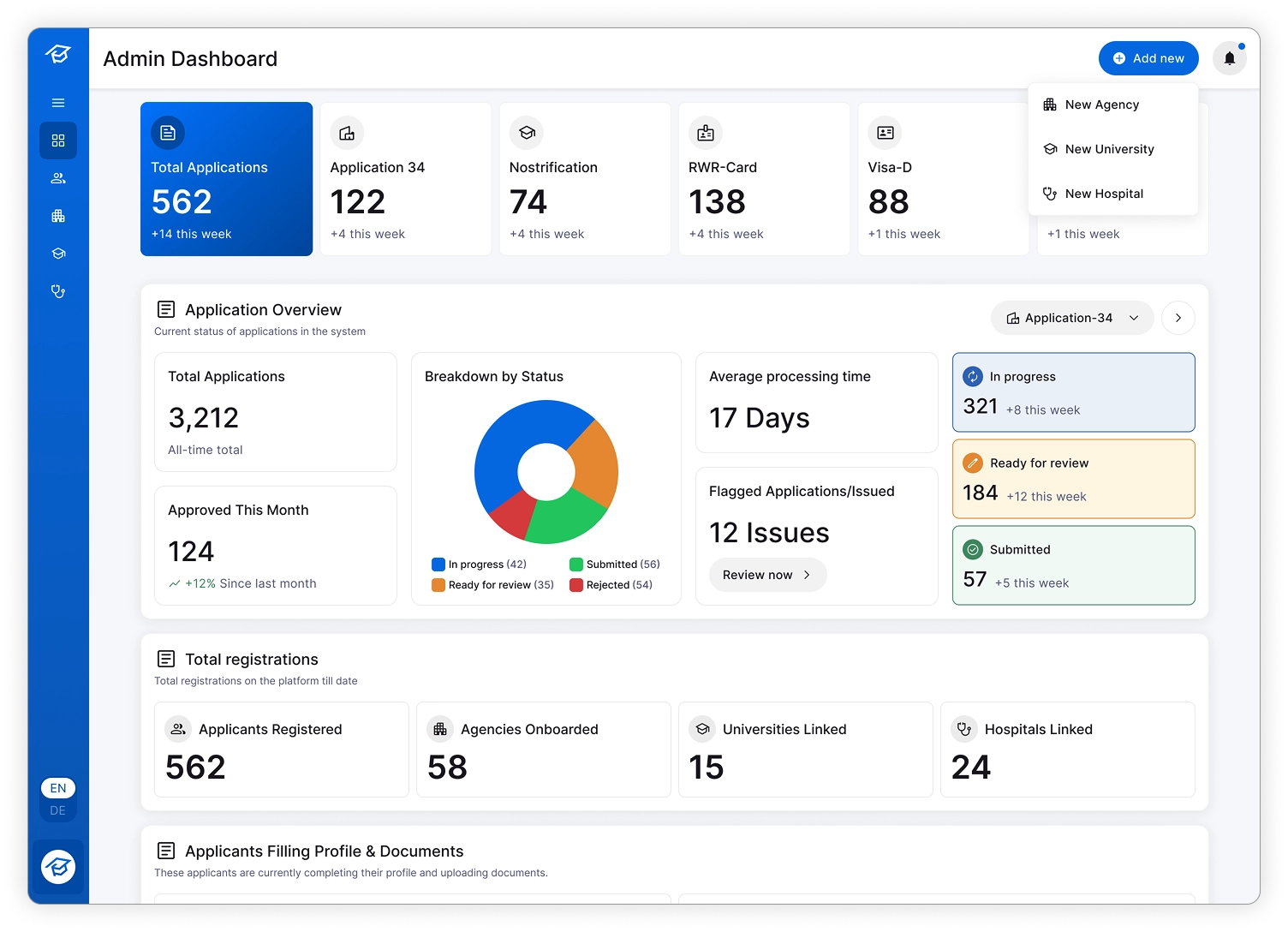Screen dimensions: 1288x932
Task: Open the agencies building icon in sidebar
Action: tap(58, 216)
